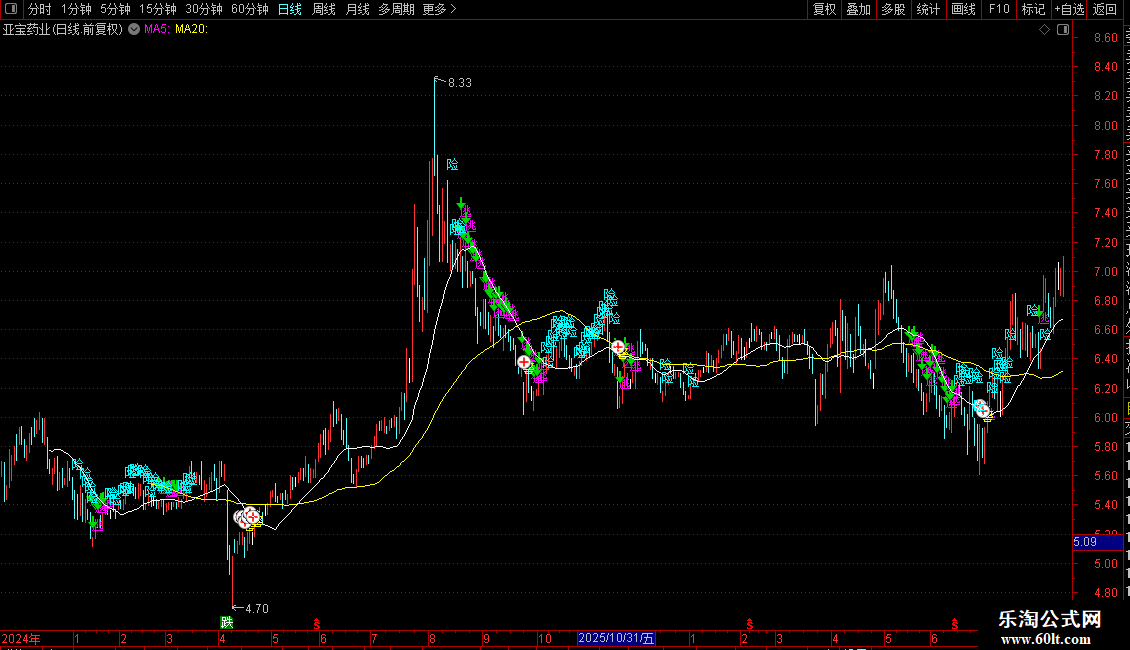
Task: Click the 8.33 high price label
Action: pos(460,83)
